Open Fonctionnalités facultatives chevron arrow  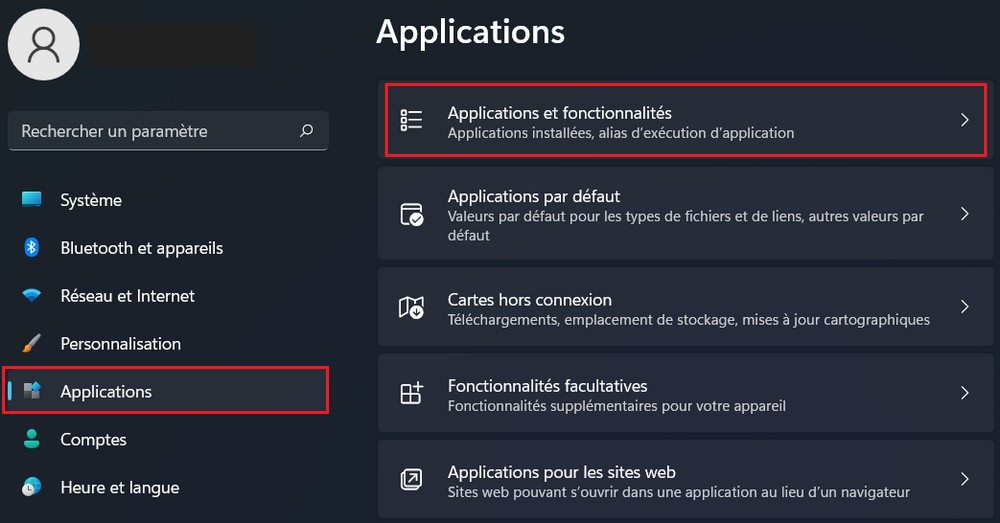coord(964,393)
